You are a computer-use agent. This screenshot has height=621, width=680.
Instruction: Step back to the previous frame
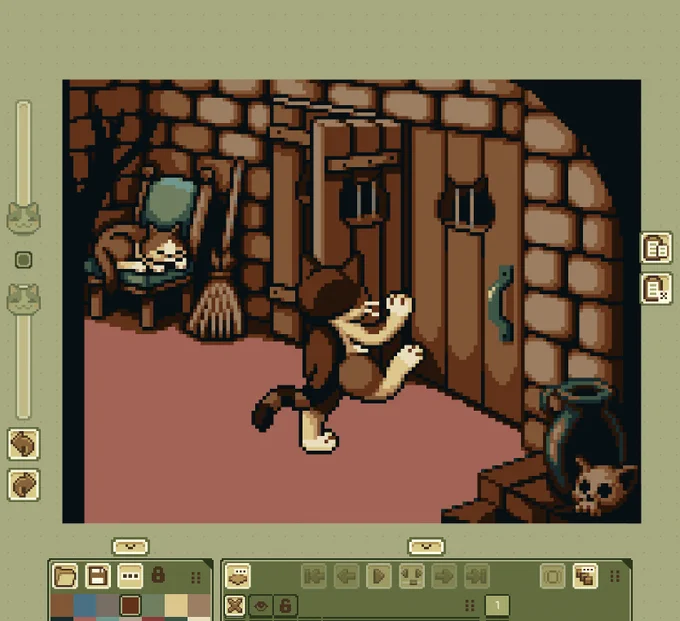(346, 576)
